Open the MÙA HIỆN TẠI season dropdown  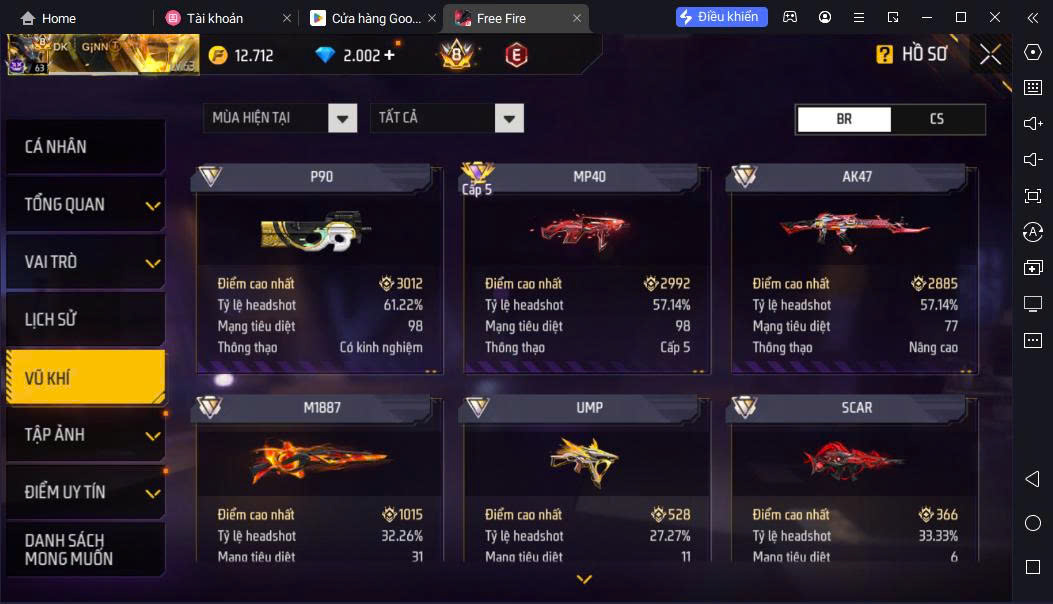click(280, 118)
